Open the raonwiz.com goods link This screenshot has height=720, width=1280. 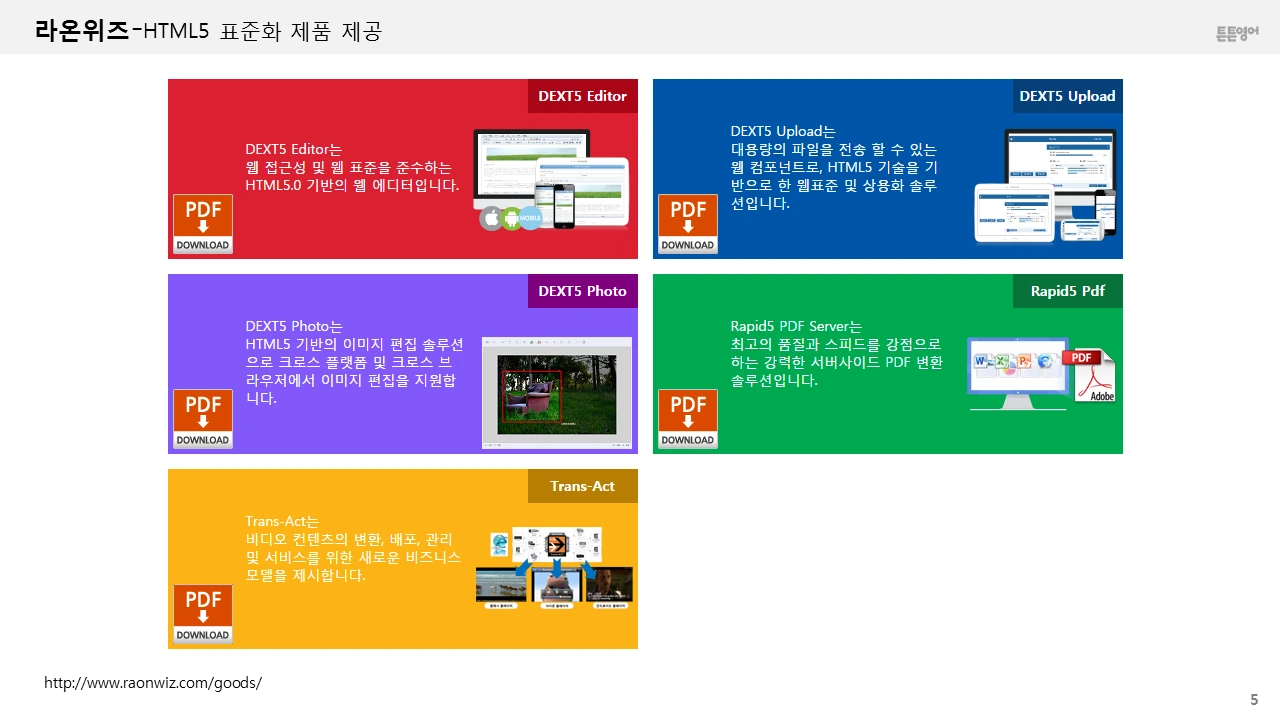pos(153,683)
